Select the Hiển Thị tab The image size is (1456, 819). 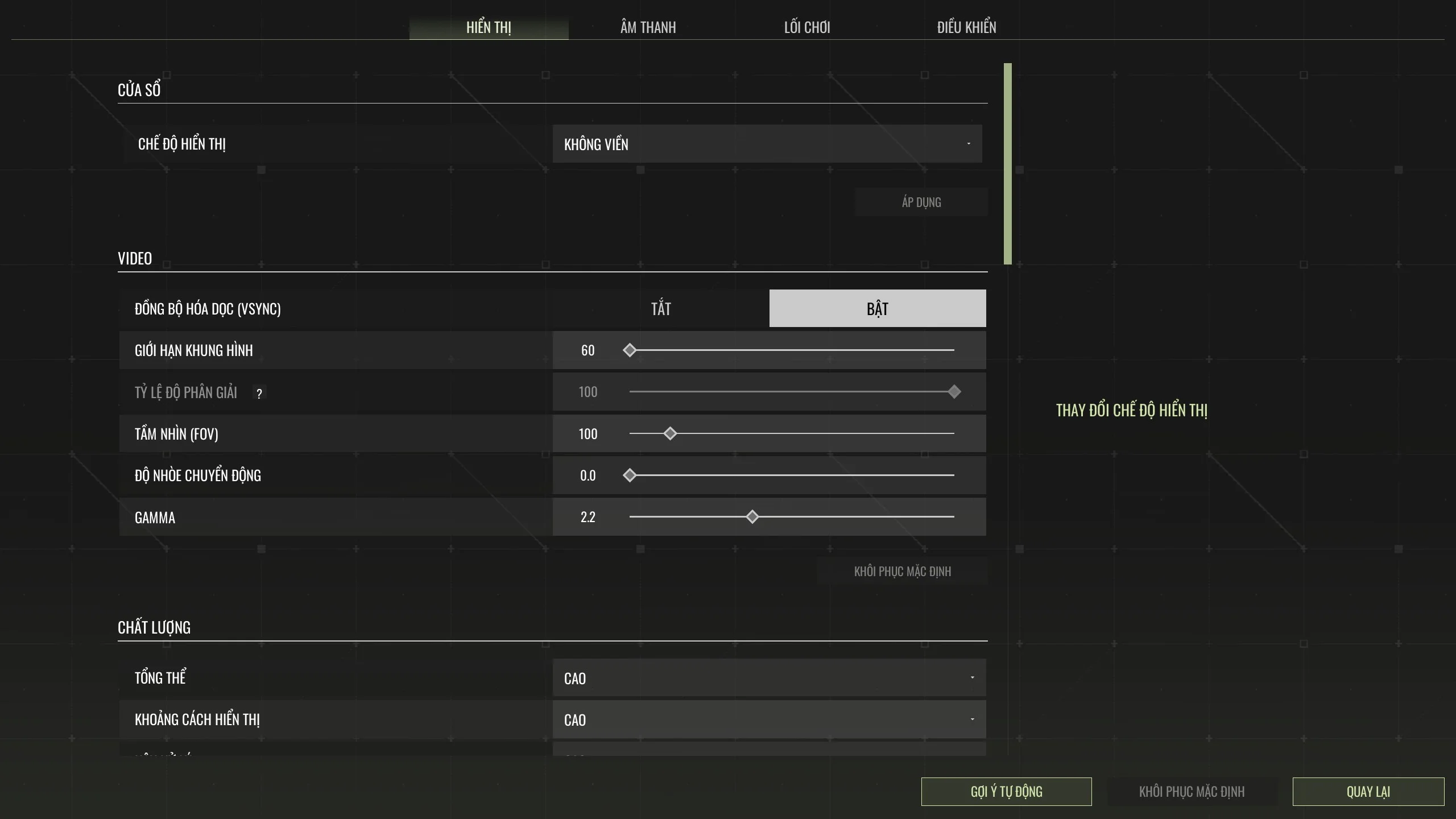[489, 27]
